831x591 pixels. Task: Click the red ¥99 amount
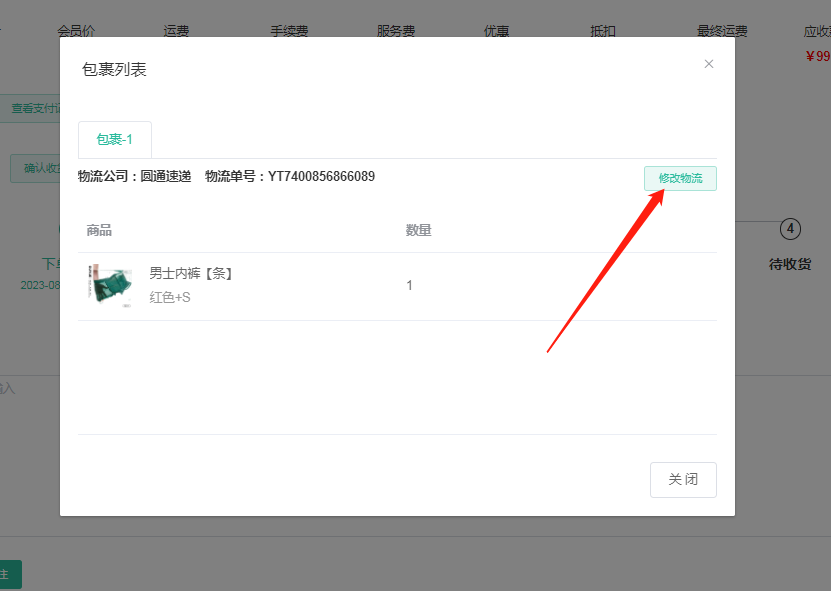(x=817, y=56)
